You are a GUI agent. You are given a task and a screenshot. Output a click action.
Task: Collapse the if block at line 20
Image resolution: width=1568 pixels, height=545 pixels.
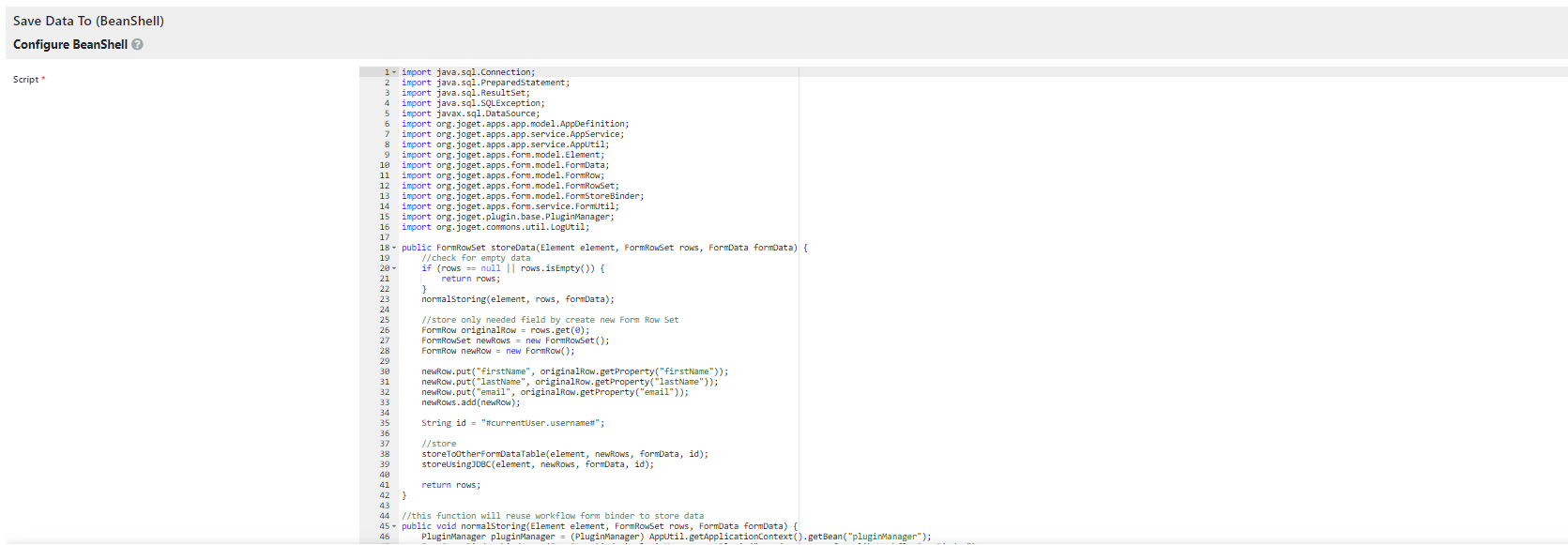[x=394, y=268]
